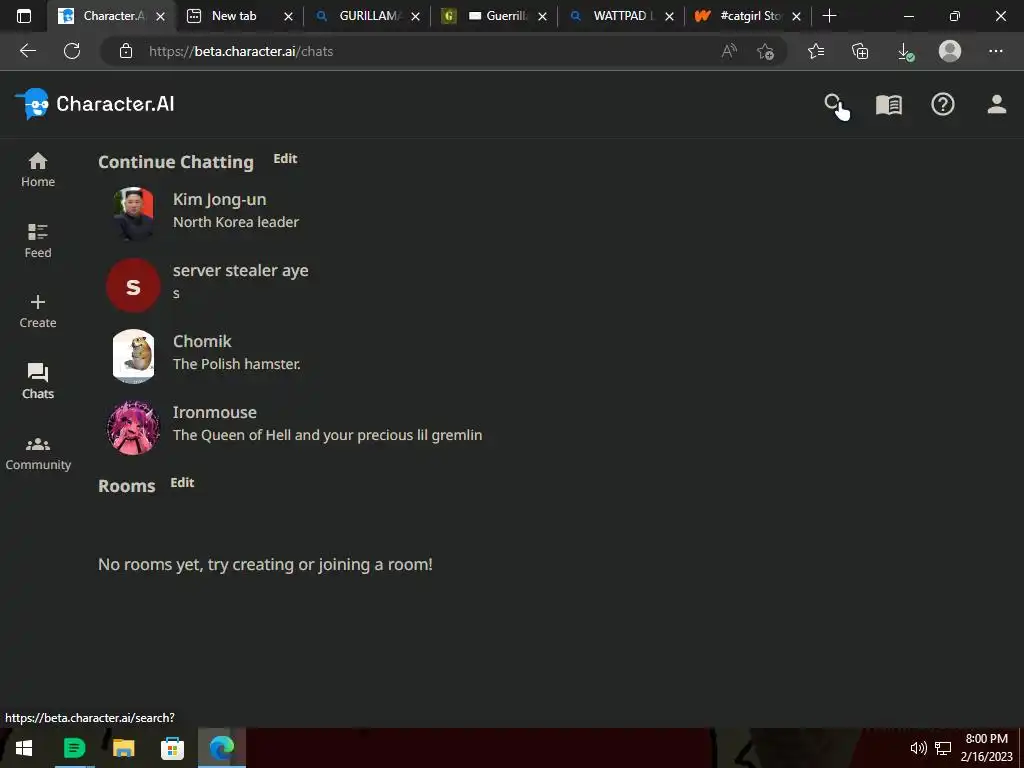Click the Chomik hamster avatar
Viewport: 1024px width, 768px height.
133,356
